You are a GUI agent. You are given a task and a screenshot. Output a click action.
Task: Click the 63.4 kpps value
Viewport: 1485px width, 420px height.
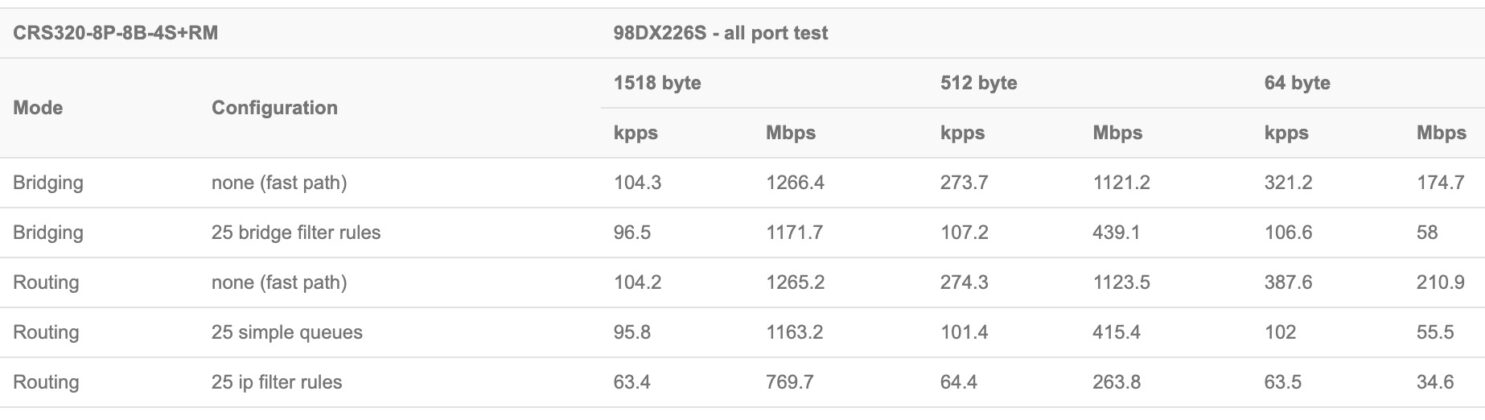point(632,382)
